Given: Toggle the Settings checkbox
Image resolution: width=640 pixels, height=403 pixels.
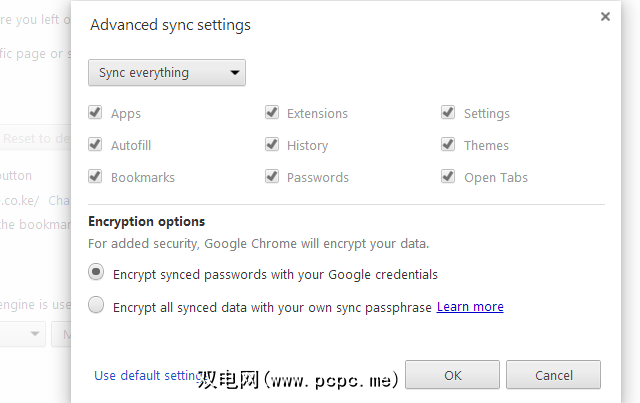Looking at the screenshot, I should pyautogui.click(x=449, y=113).
